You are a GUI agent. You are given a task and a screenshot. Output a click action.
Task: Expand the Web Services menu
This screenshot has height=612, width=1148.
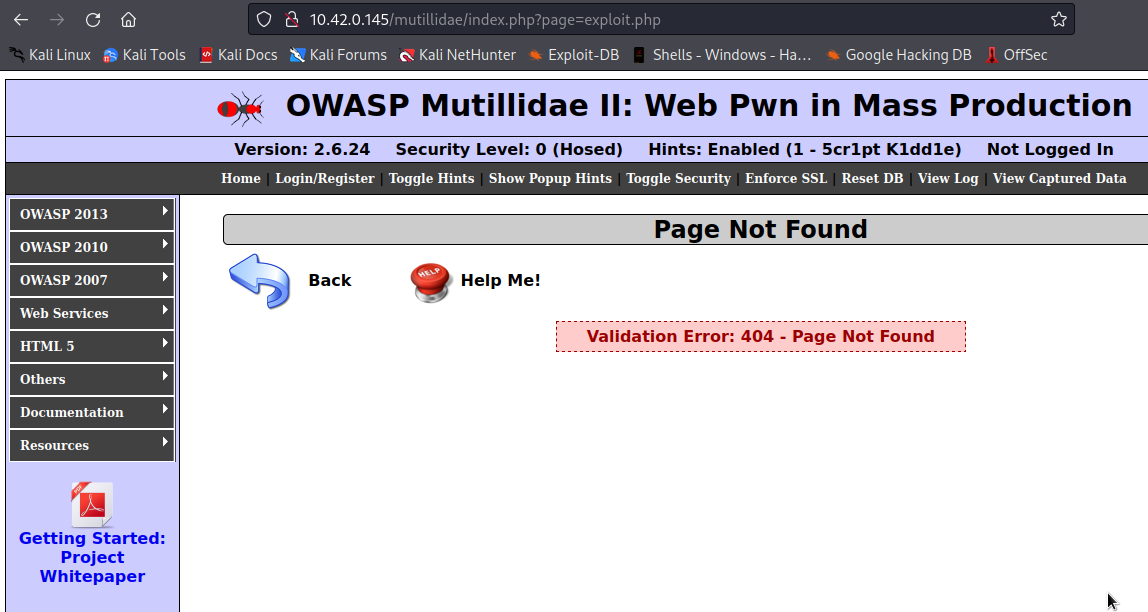click(x=92, y=313)
